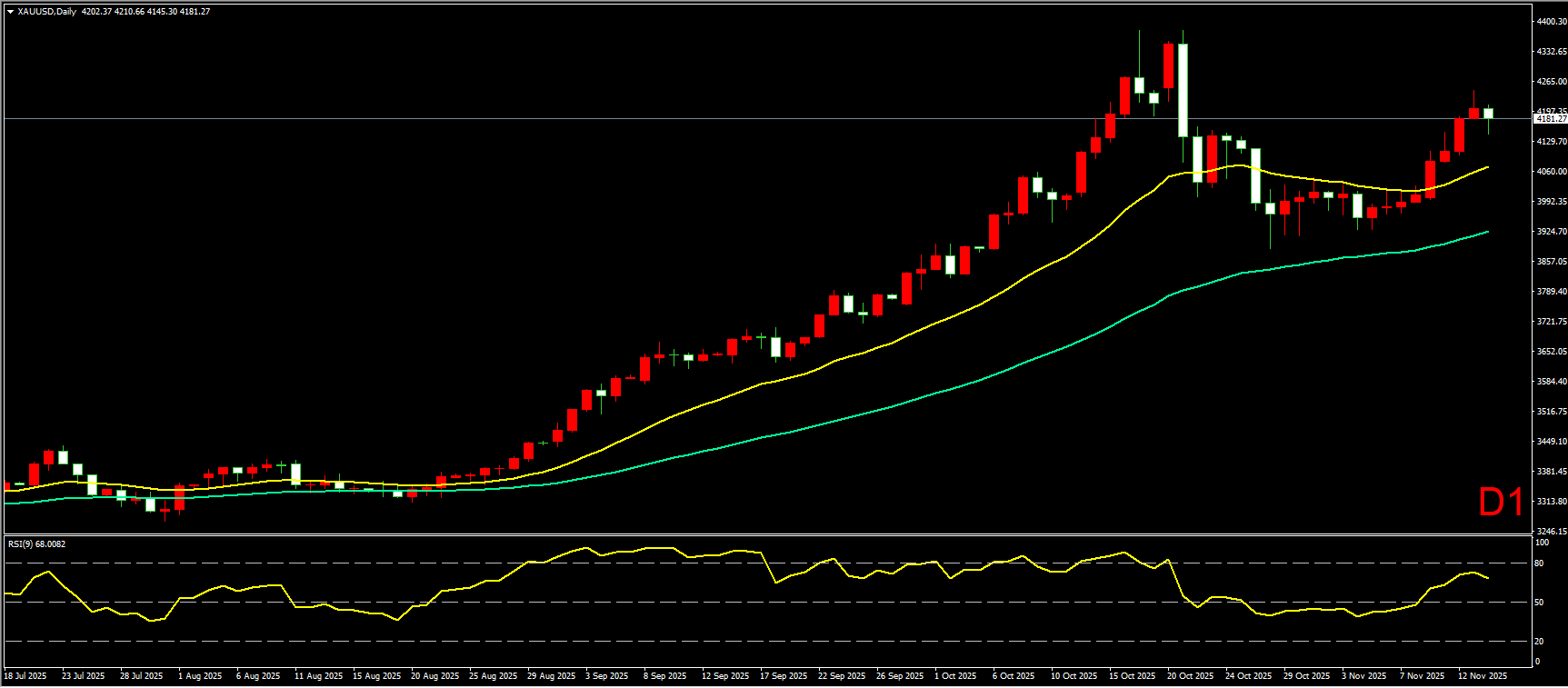Click the 4400.30 price scale label
Viewport: 1568px width, 688px height.
pos(1551,21)
